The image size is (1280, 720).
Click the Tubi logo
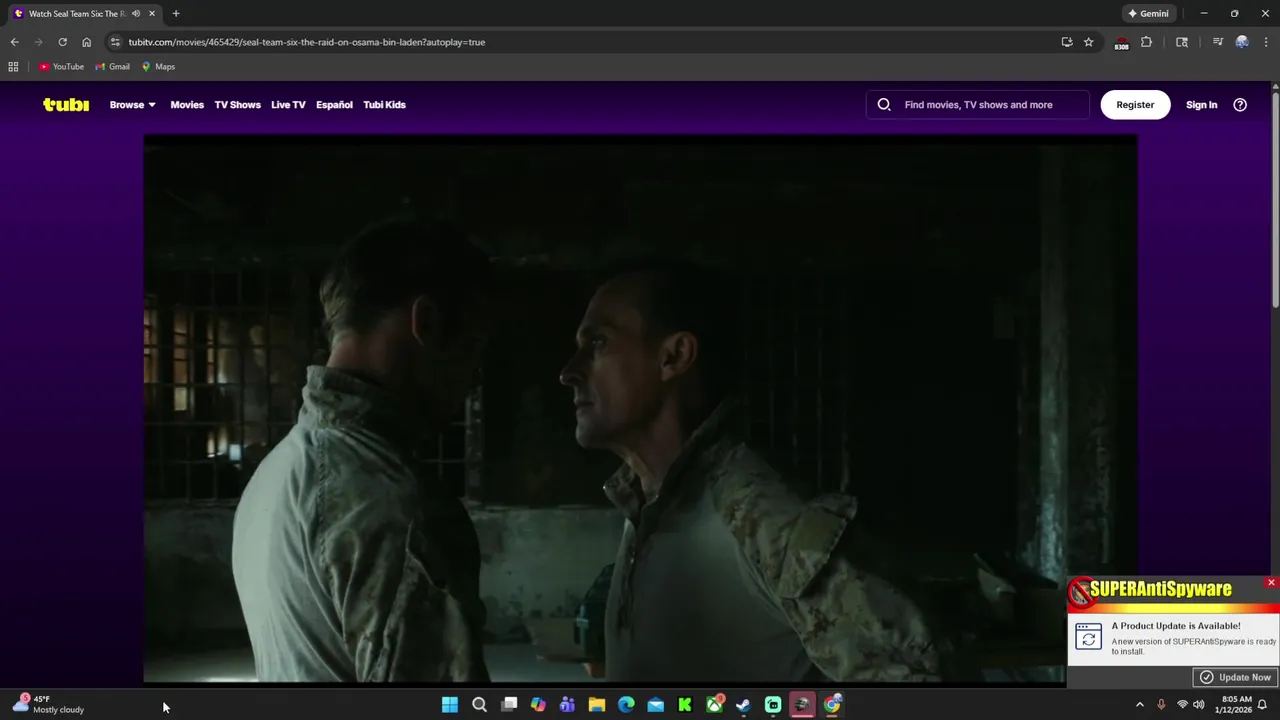pyautogui.click(x=66, y=104)
